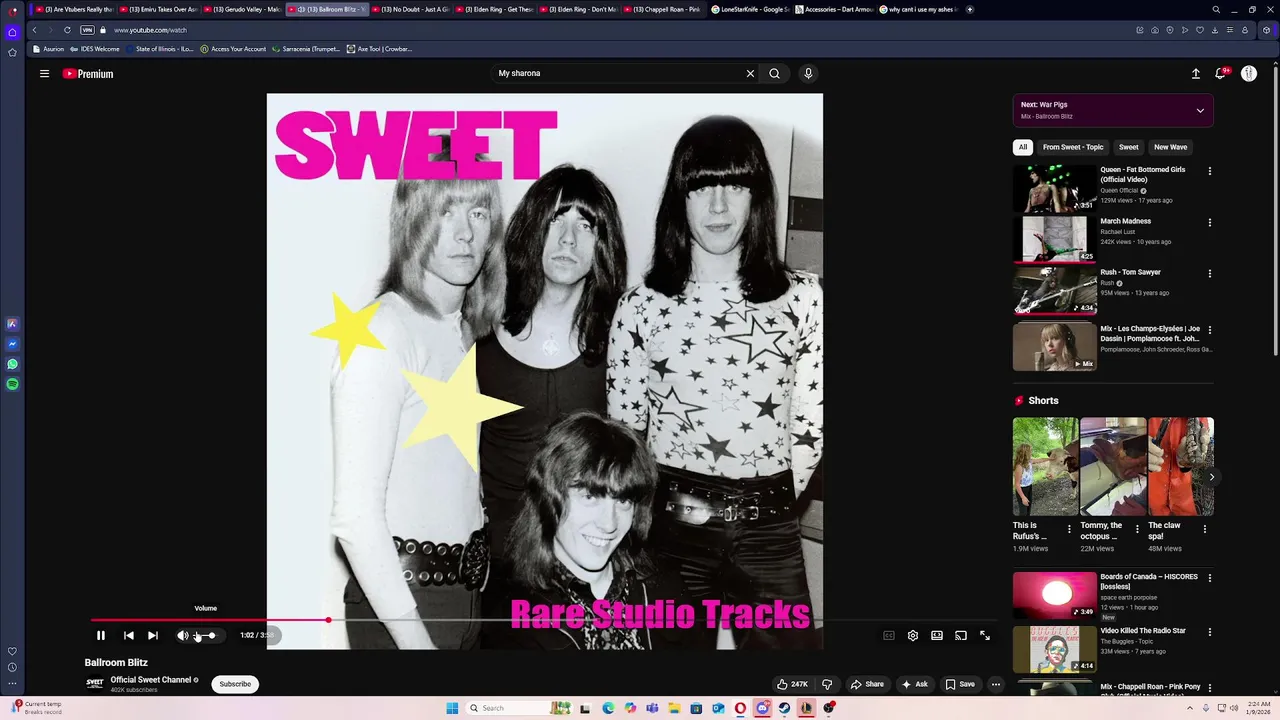Image resolution: width=1280 pixels, height=720 pixels.
Task: Open options for Video Killed Radio Star
Action: (x=1210, y=632)
